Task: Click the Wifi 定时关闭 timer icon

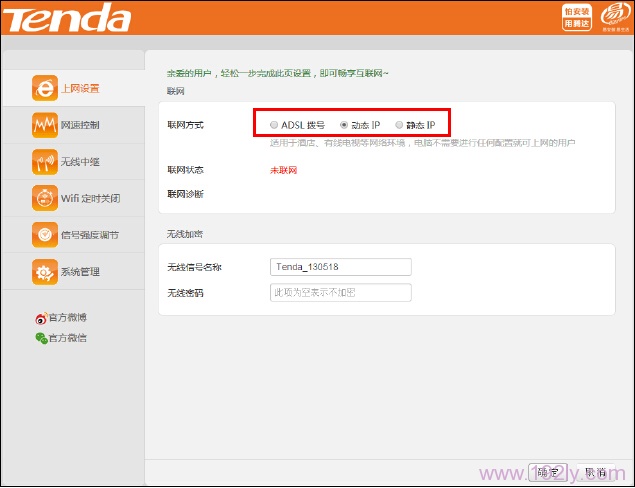Action: 45,198
